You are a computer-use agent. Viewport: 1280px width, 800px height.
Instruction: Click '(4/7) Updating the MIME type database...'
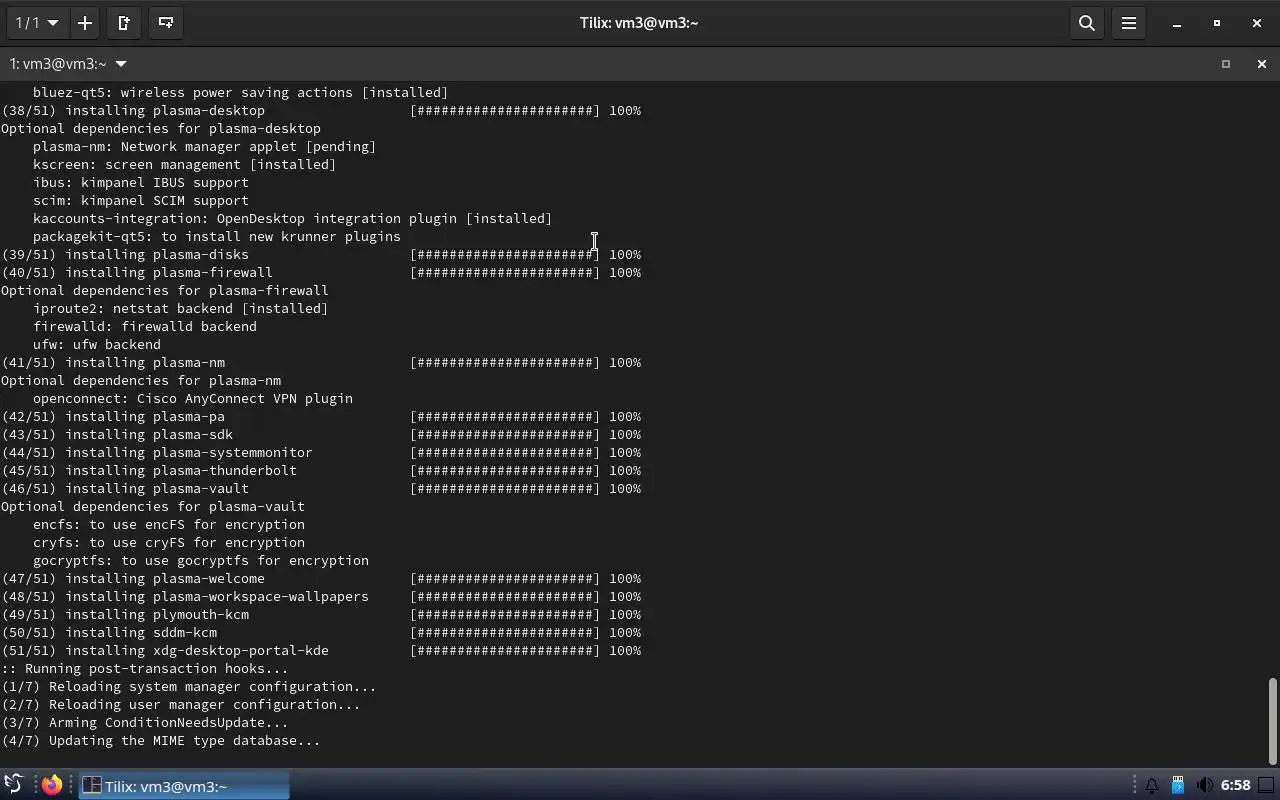tap(161, 741)
